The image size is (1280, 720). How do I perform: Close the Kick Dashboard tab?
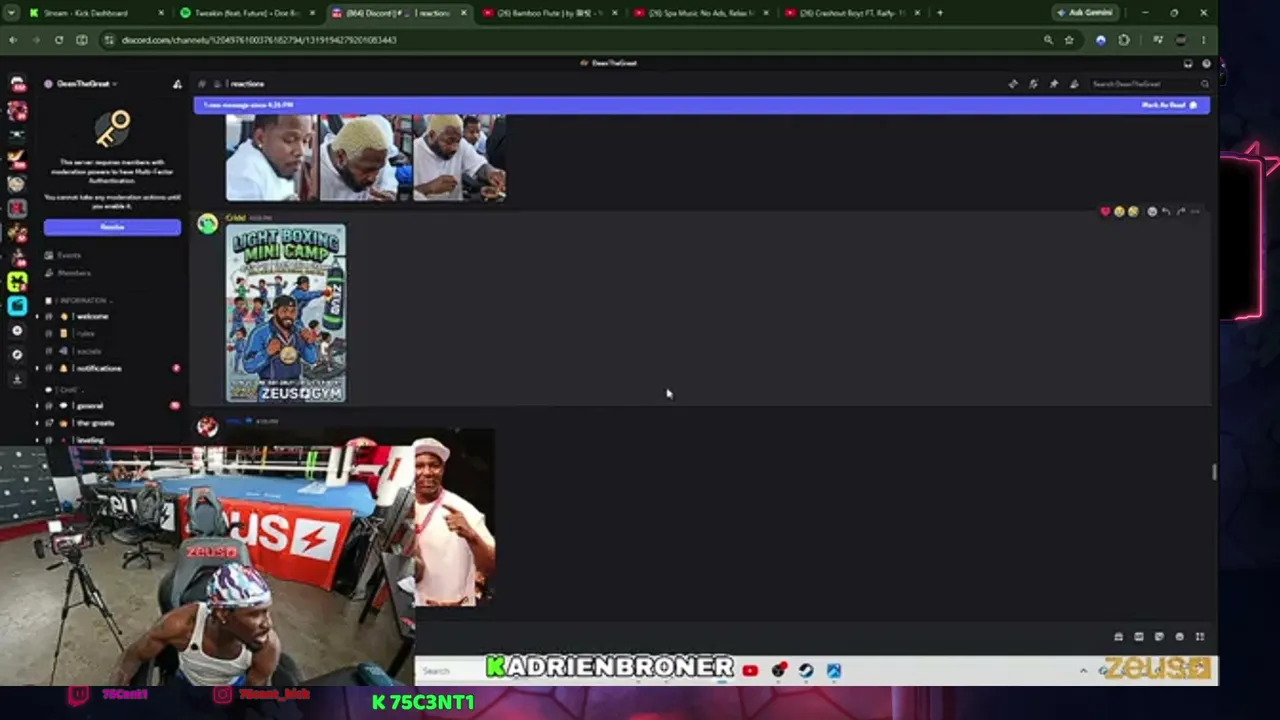point(161,13)
